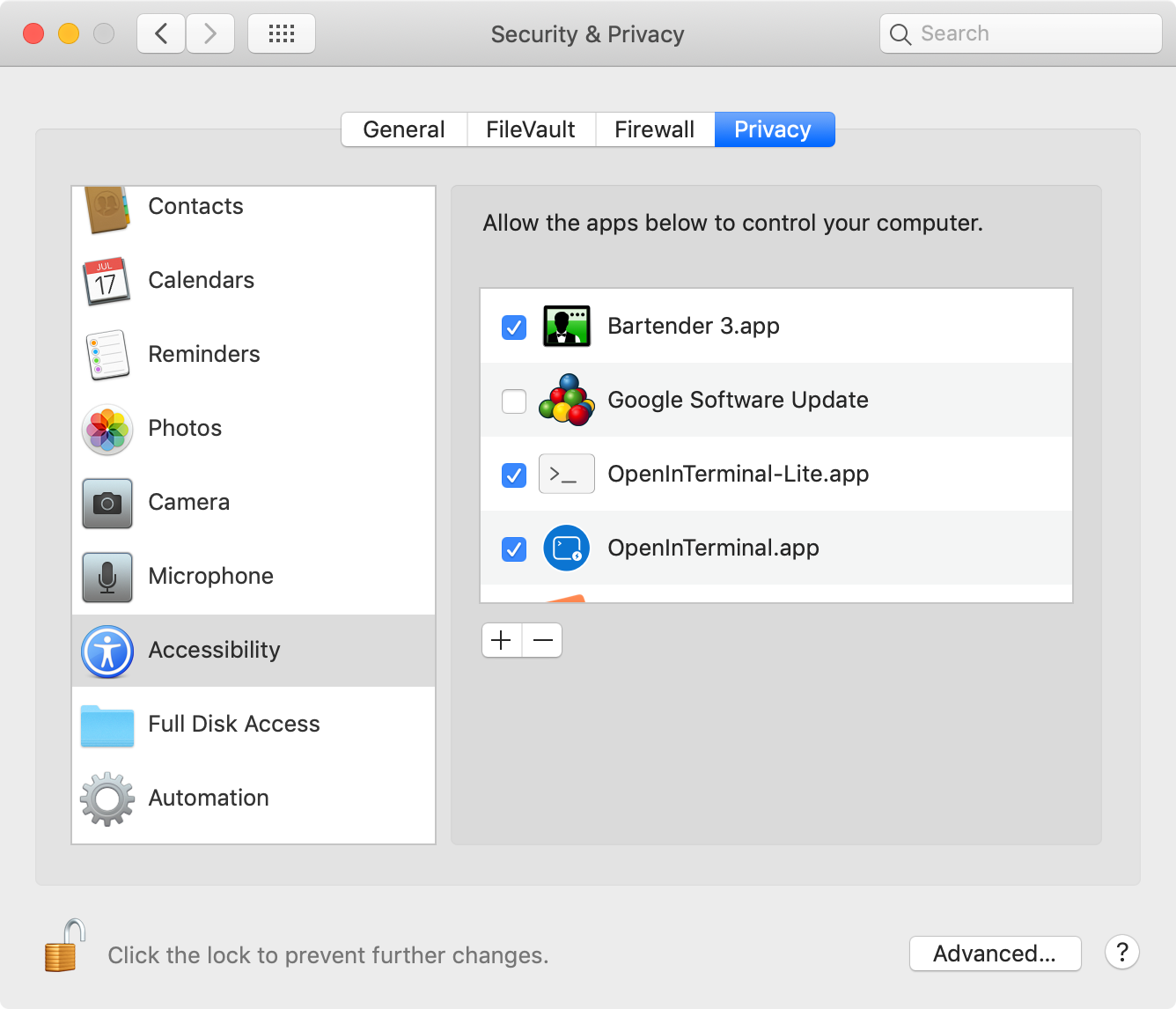1176x1009 pixels.
Task: Select the Photos pinwheel icon
Action: [106, 429]
